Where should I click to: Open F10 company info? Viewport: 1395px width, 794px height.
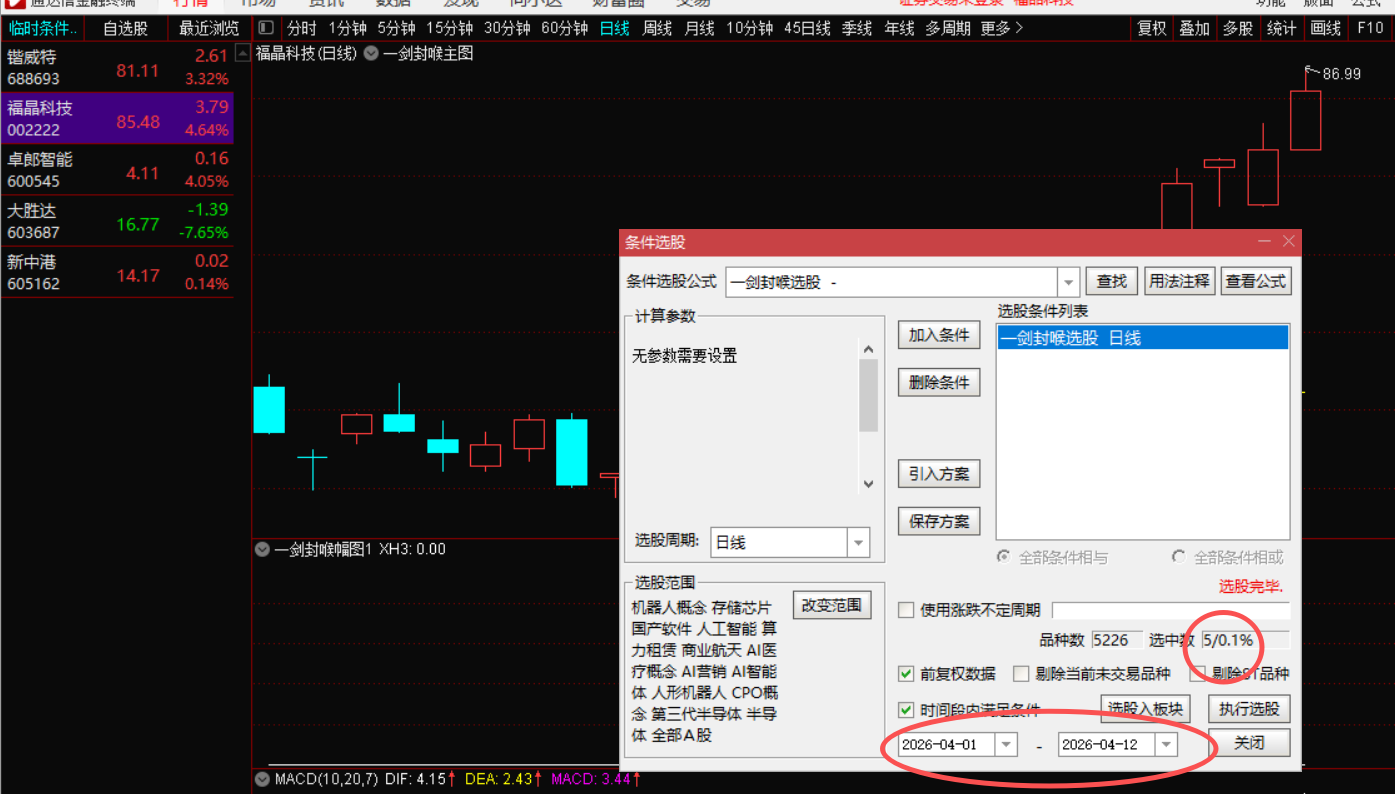pyautogui.click(x=1370, y=29)
